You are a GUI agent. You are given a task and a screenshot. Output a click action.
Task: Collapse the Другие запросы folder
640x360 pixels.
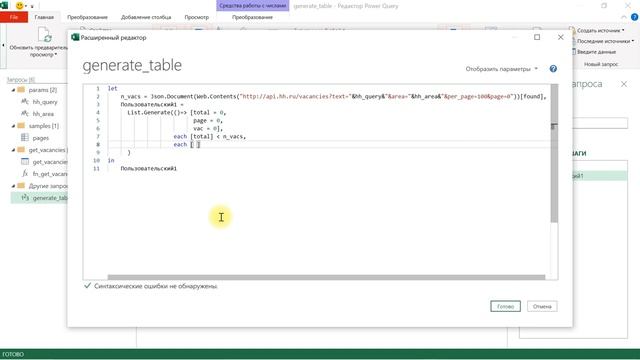13,186
